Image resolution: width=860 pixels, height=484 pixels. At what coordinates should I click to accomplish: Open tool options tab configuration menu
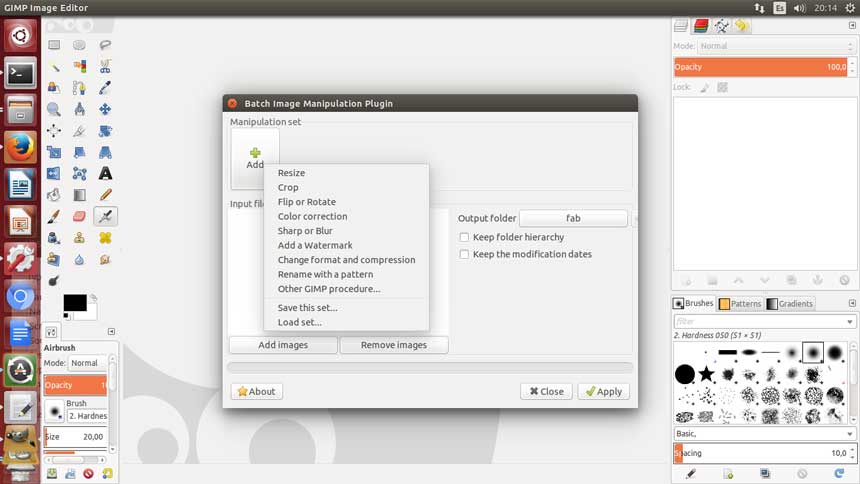click(x=111, y=331)
